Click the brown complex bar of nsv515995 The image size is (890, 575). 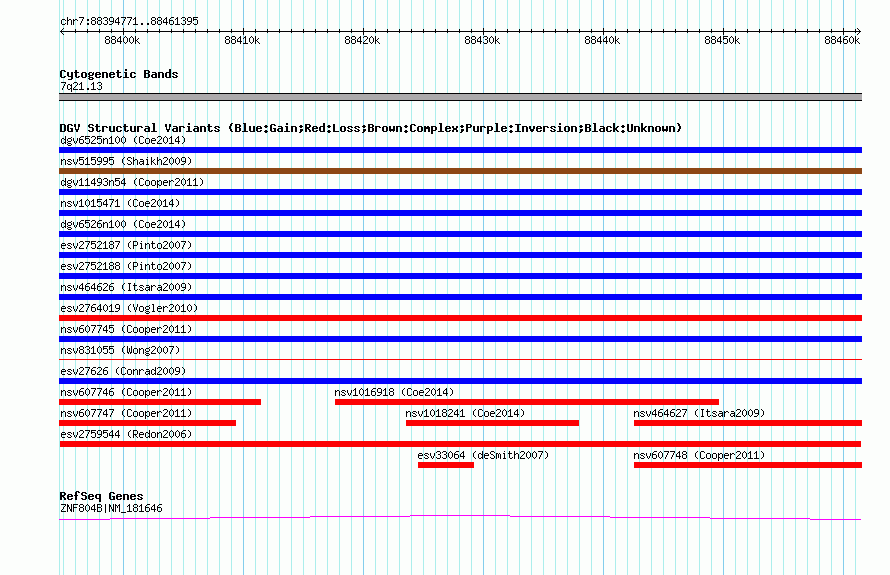click(460, 171)
